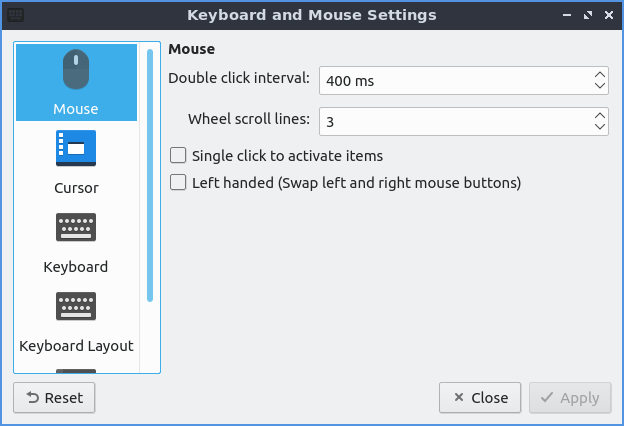The image size is (624, 426).
Task: Open the Cursor settings icon
Action: [x=76, y=148]
